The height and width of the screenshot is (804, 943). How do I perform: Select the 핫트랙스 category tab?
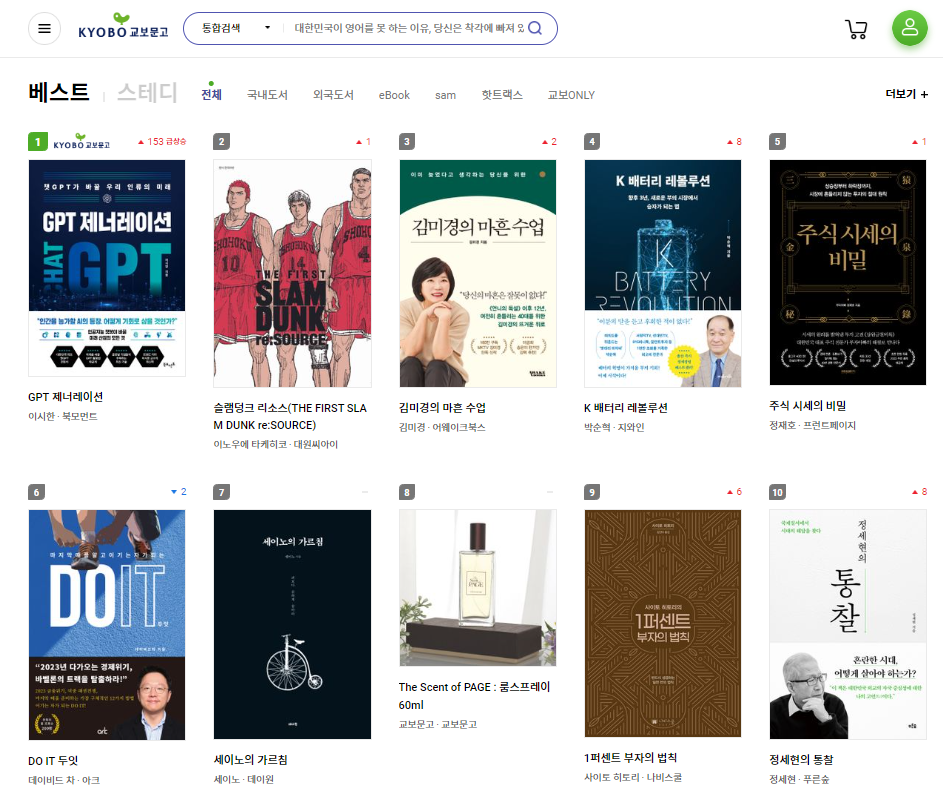tap(502, 94)
